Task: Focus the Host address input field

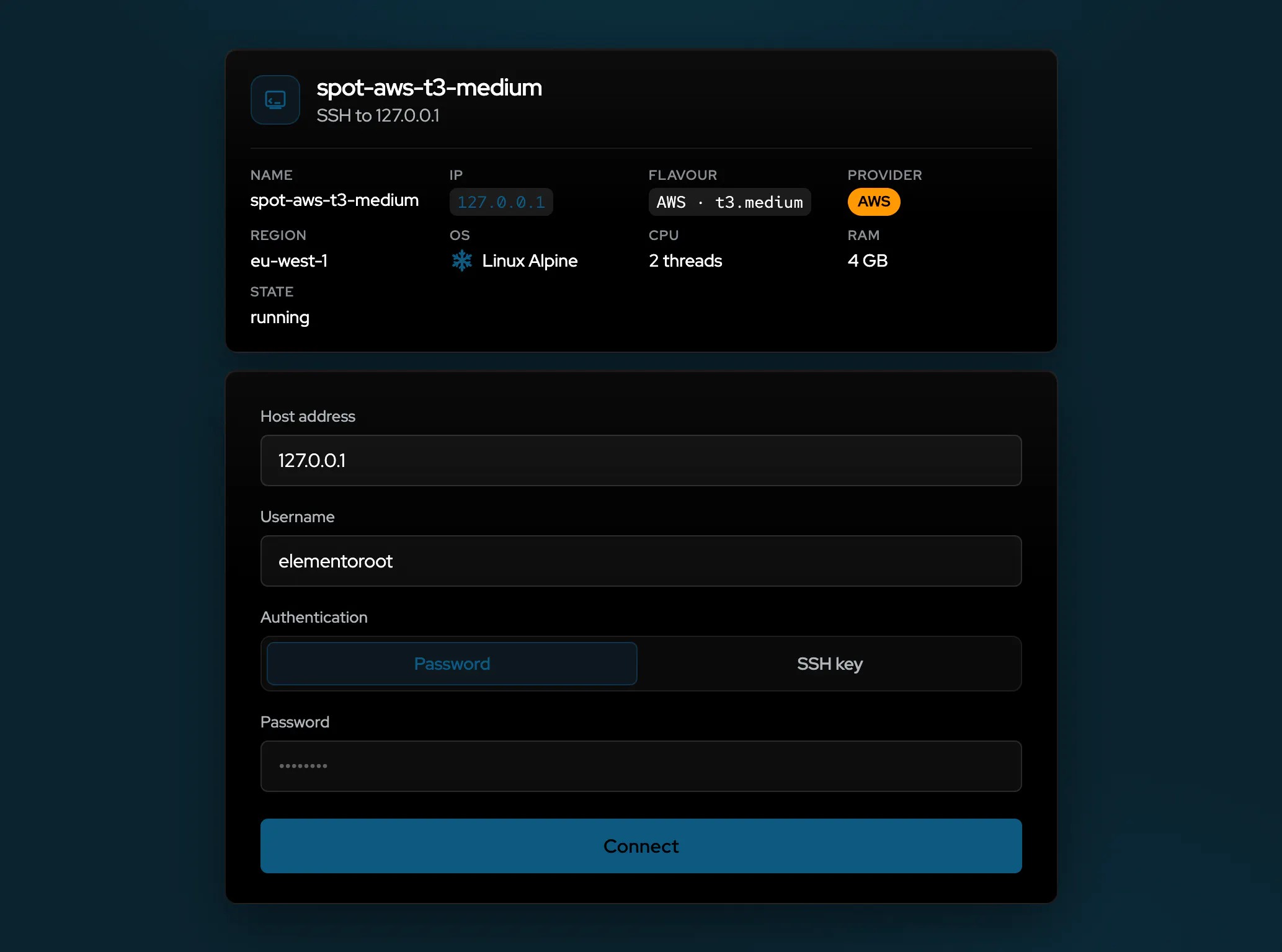Action: 641,461
